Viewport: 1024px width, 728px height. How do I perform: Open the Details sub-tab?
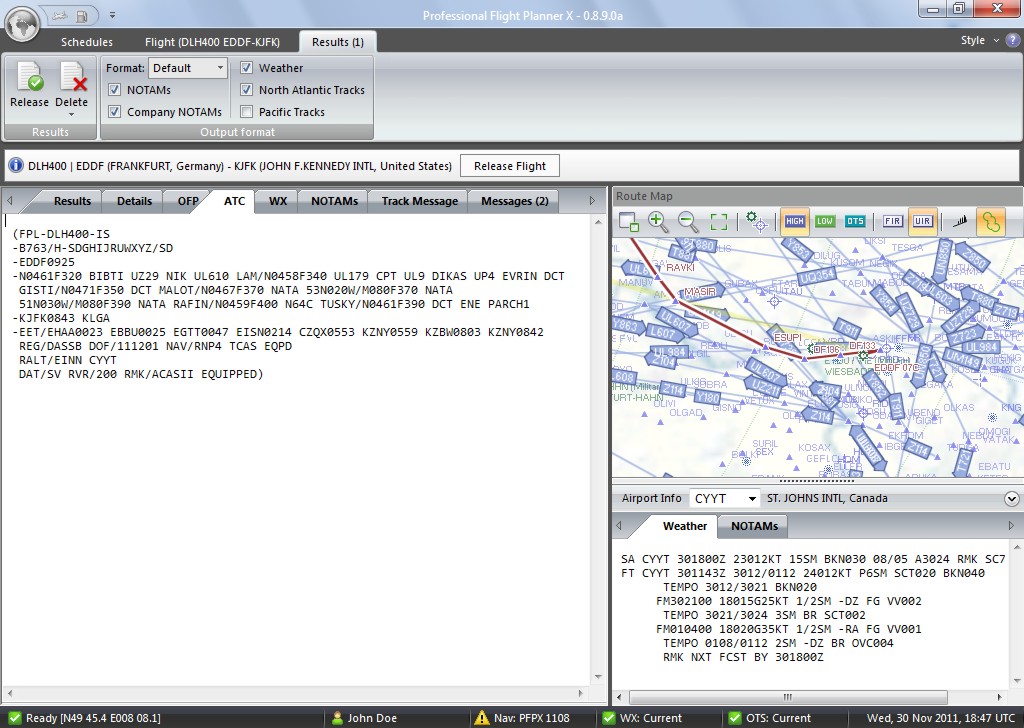point(135,201)
